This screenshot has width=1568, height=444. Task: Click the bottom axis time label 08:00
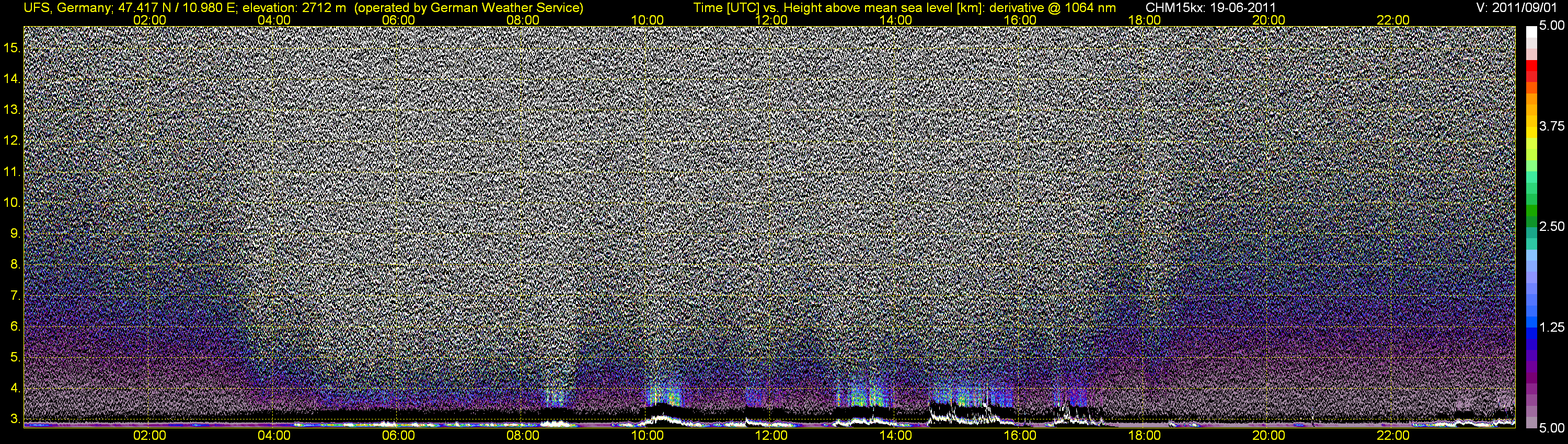coord(522,436)
